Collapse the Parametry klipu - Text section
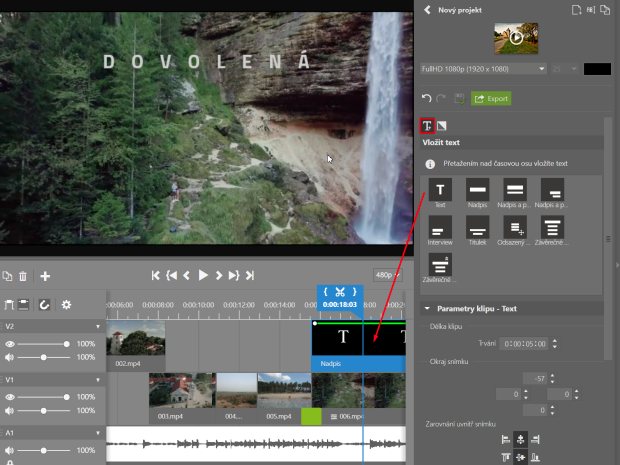The image size is (620, 465). click(428, 309)
